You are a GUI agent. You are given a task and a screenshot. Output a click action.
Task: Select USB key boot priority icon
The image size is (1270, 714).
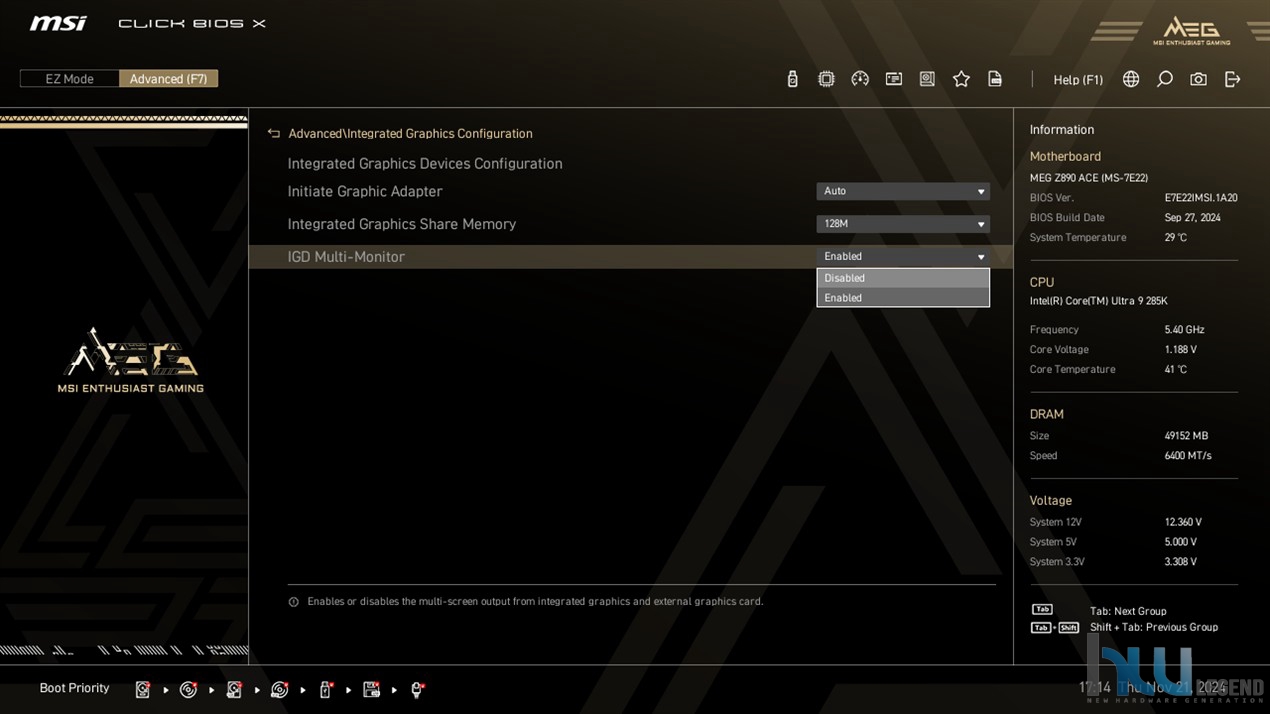[x=326, y=689]
